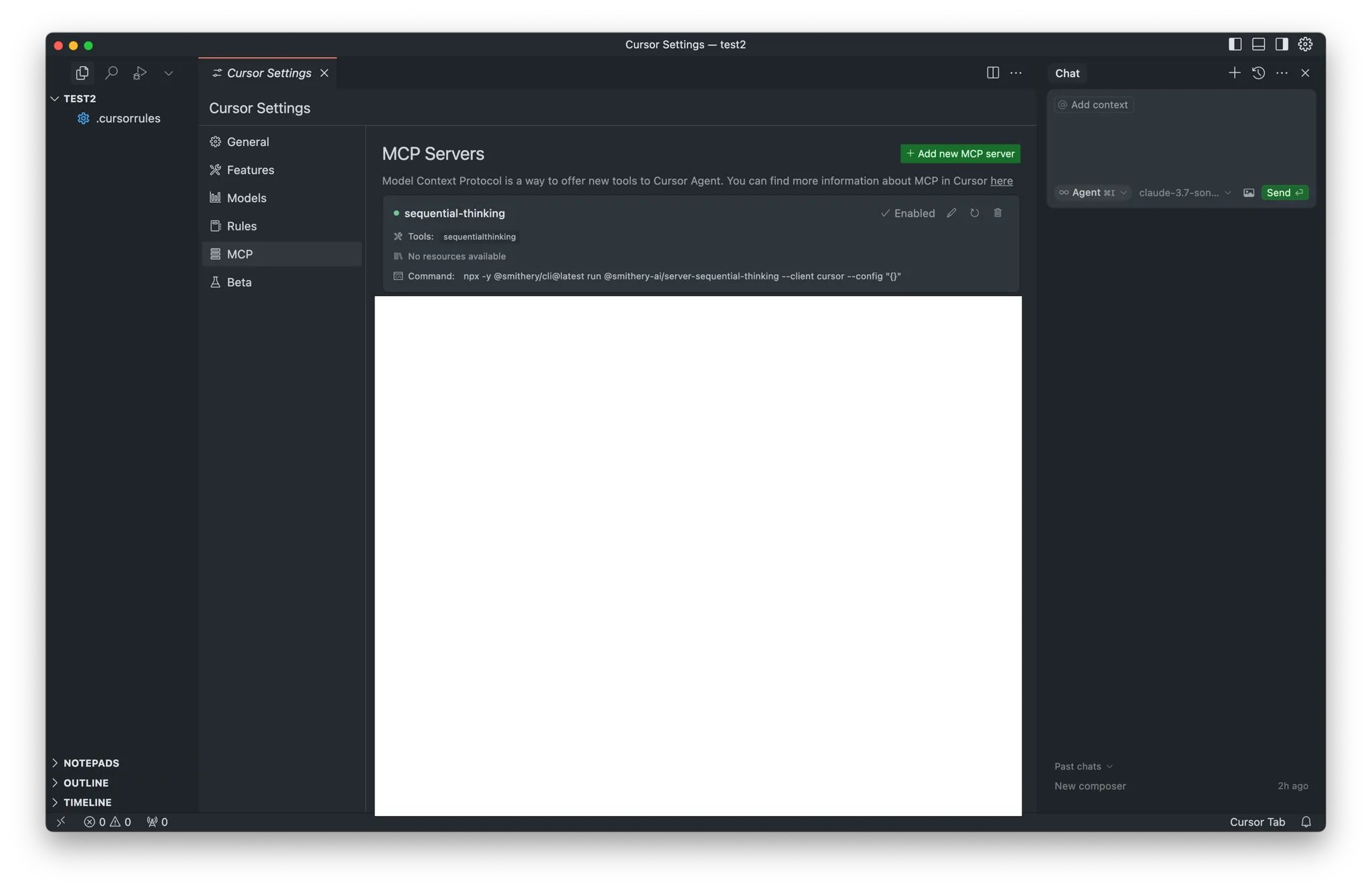This screenshot has width=1372, height=891.
Task: Delete the sequential-thinking server via trash icon
Action: (998, 213)
